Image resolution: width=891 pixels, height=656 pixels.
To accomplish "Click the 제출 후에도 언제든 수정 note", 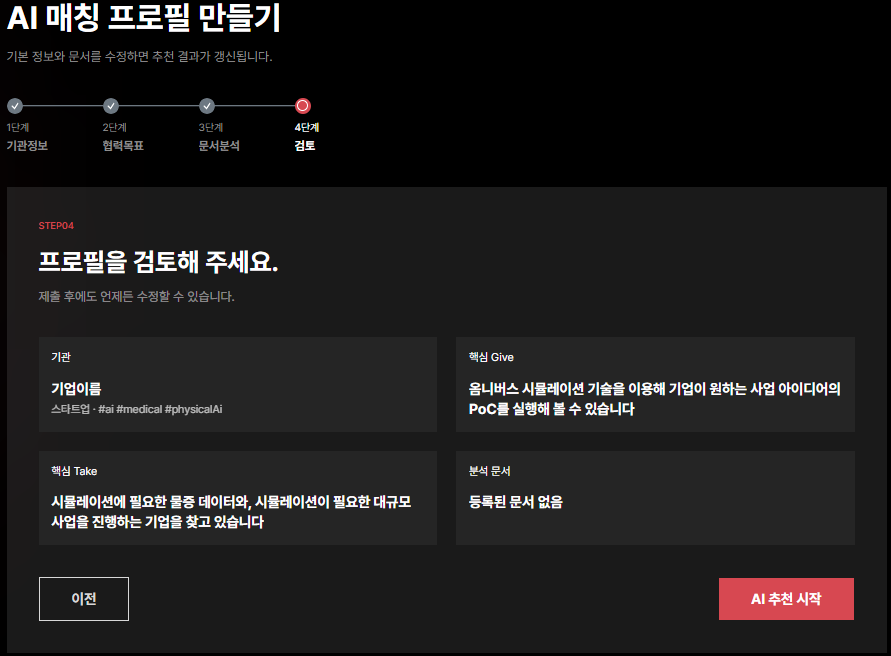I will point(136,296).
